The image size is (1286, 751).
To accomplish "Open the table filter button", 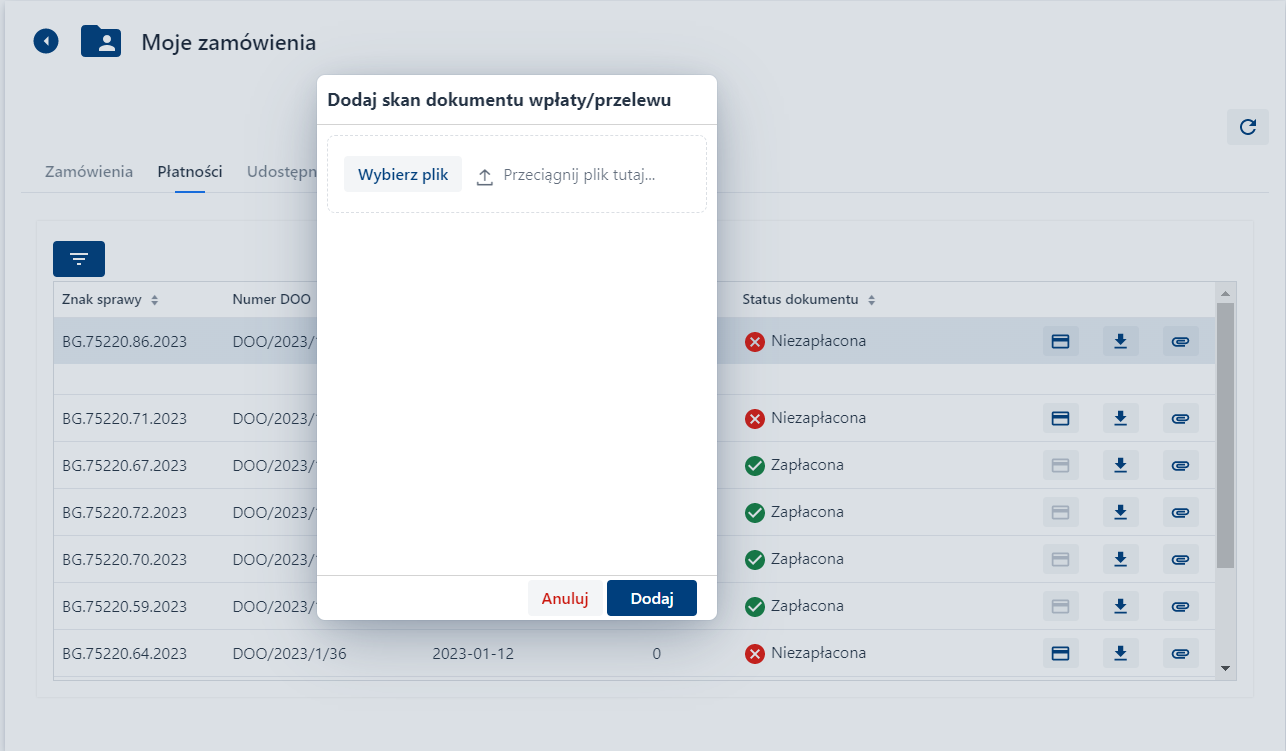I will tap(79, 259).
